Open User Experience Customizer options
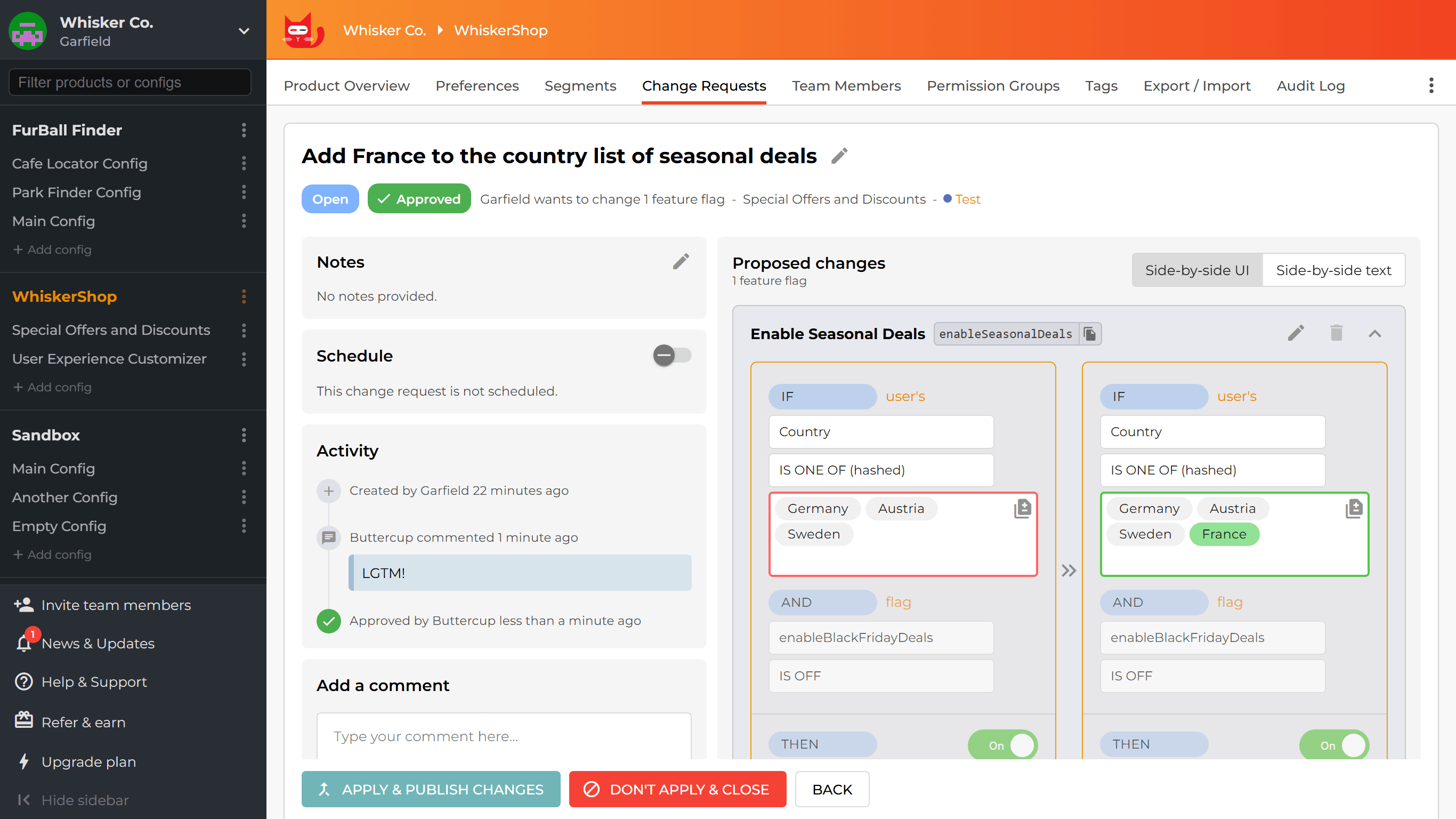The height and width of the screenshot is (819, 1456). point(244,359)
